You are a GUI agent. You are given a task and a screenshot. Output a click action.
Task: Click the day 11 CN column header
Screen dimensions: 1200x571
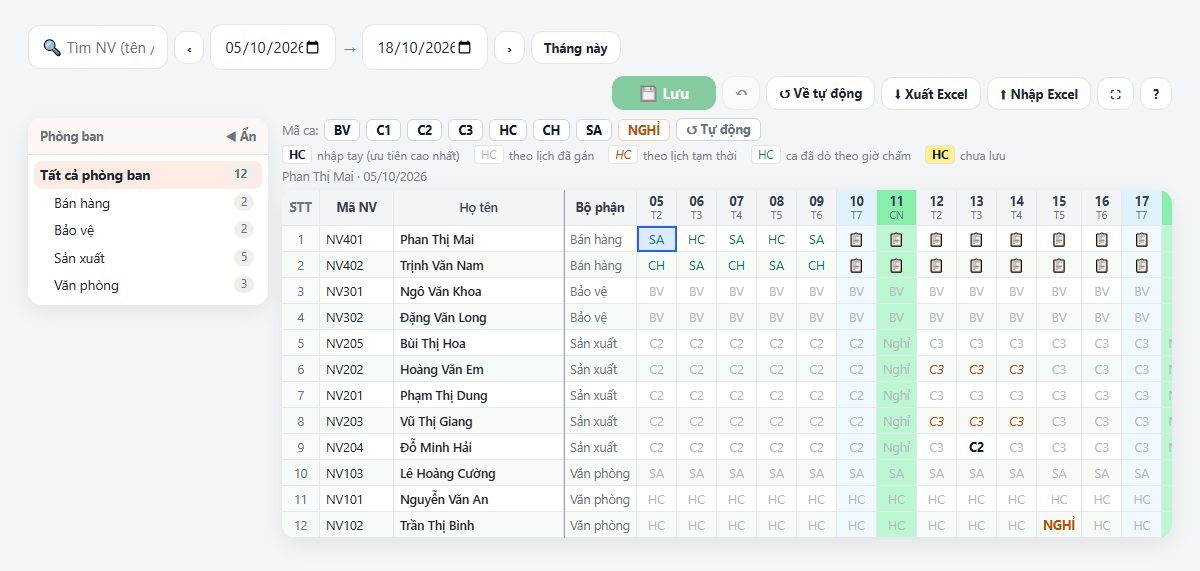pyautogui.click(x=897, y=208)
